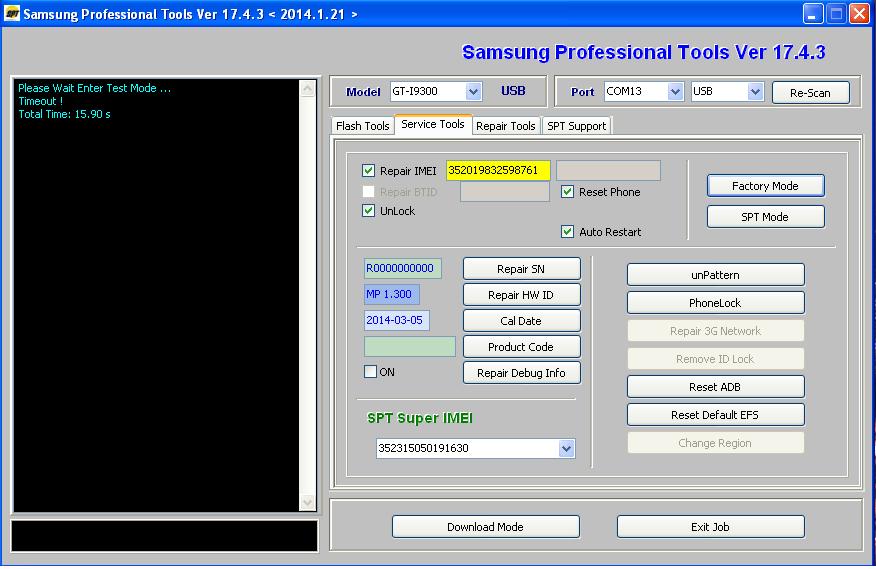Open the Model GT-I9300 dropdown
The image size is (876, 569).
pos(473,91)
